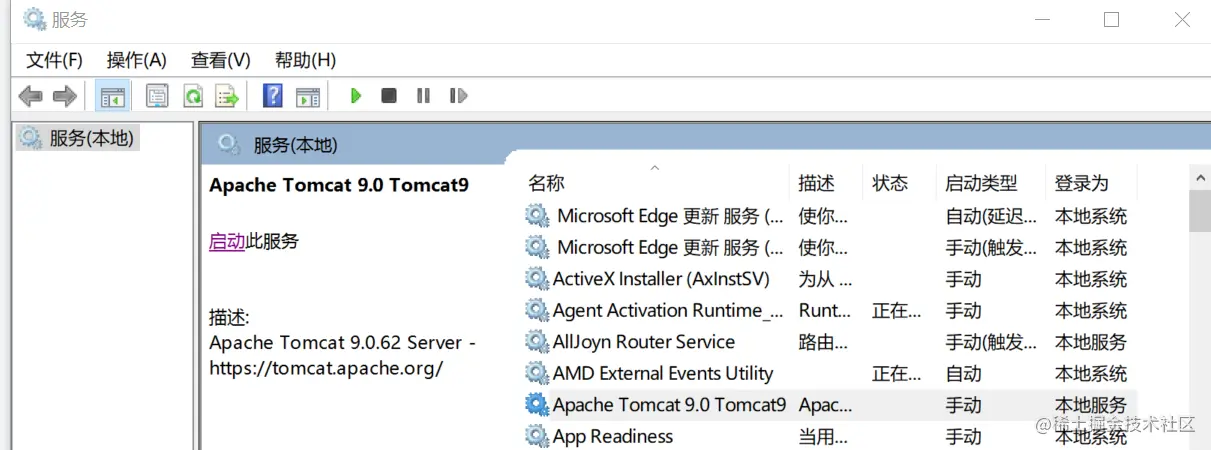Pause the service with pause icon
The height and width of the screenshot is (450, 1211).
423,96
